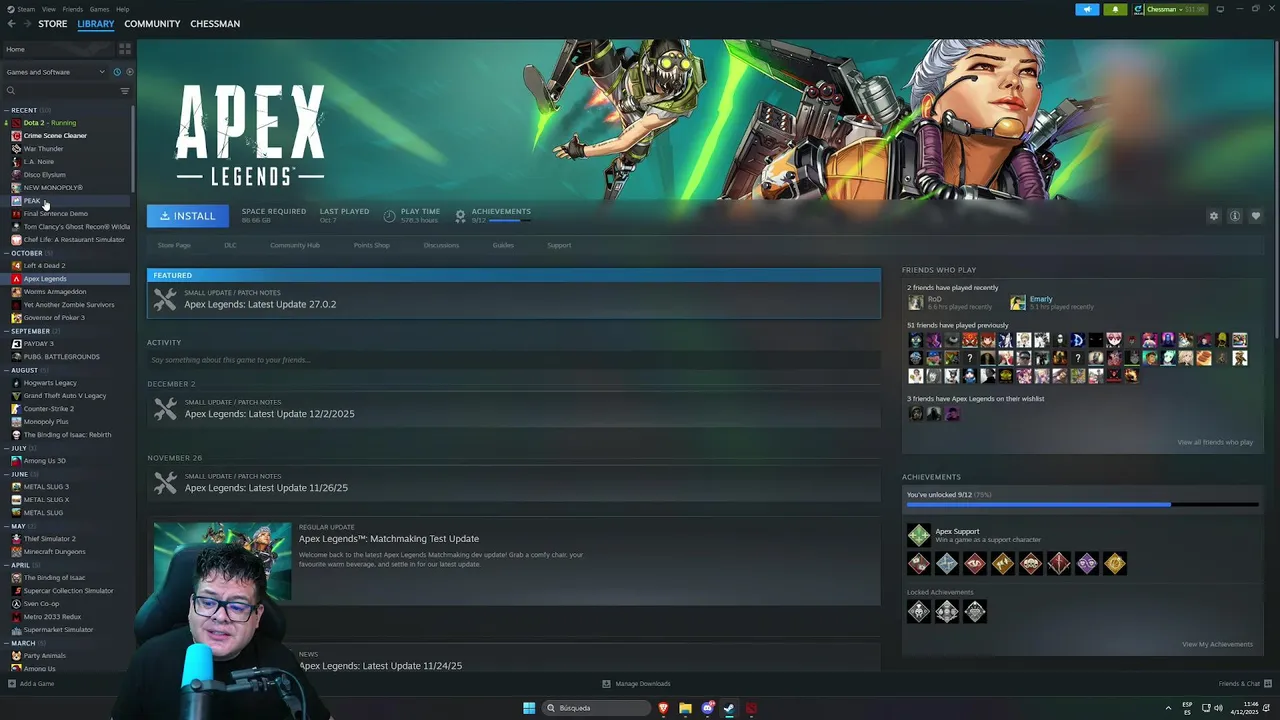Open the Brave browser taskbar icon
This screenshot has width=1280, height=720.
663,708
